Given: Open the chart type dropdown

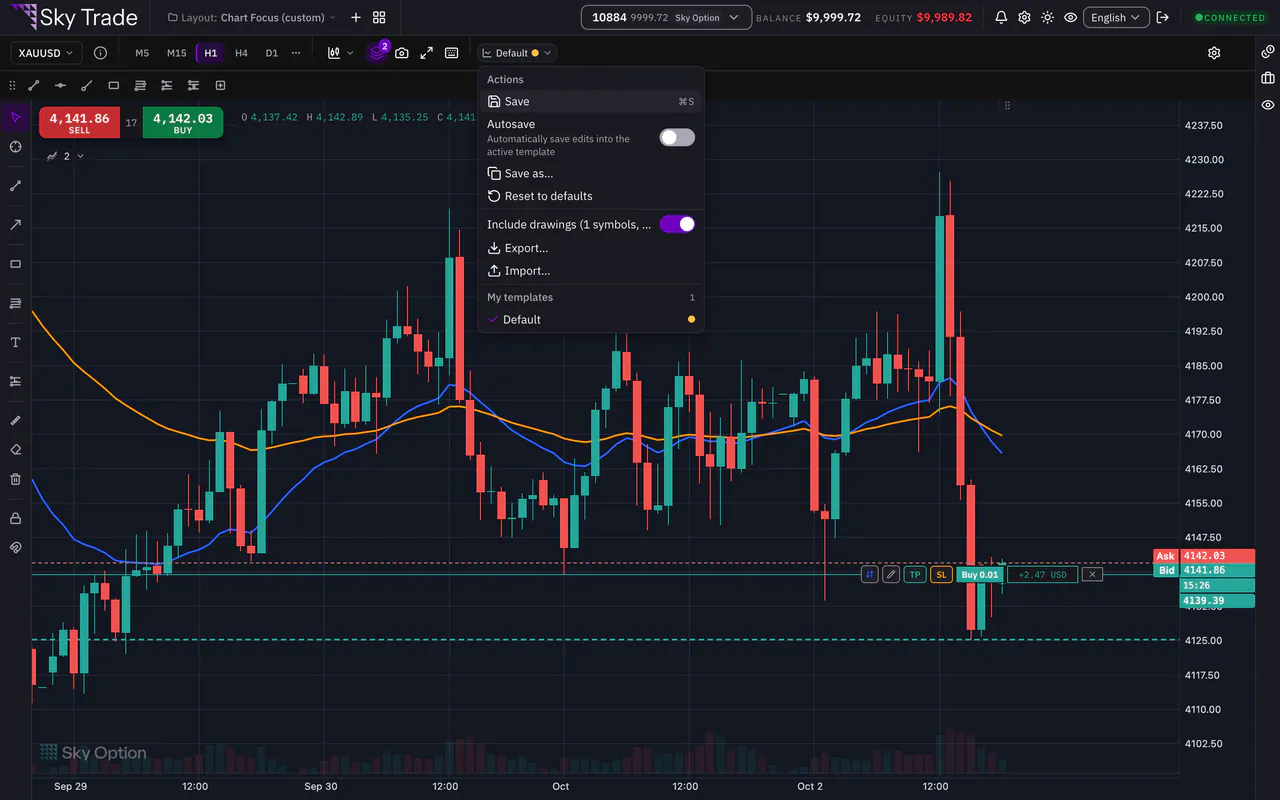Looking at the screenshot, I should 341,53.
